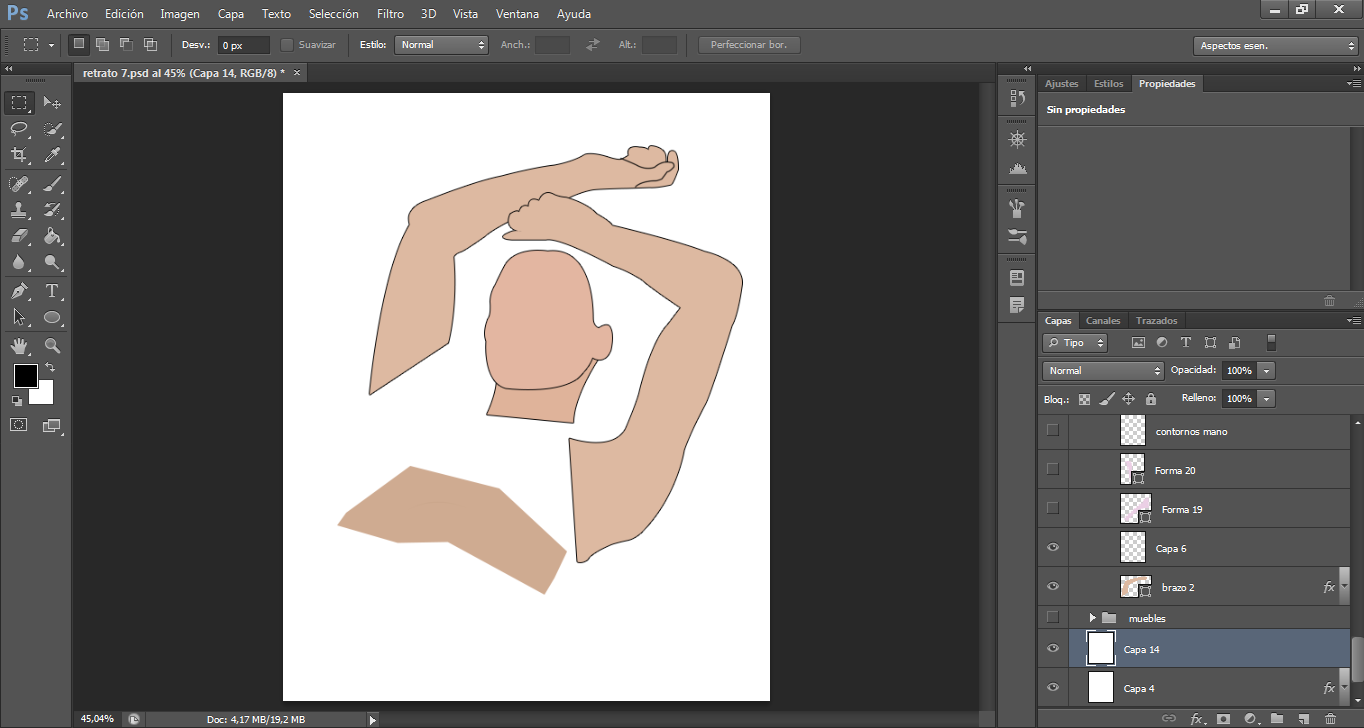Select the Spot Healing Brush tool

19,184
